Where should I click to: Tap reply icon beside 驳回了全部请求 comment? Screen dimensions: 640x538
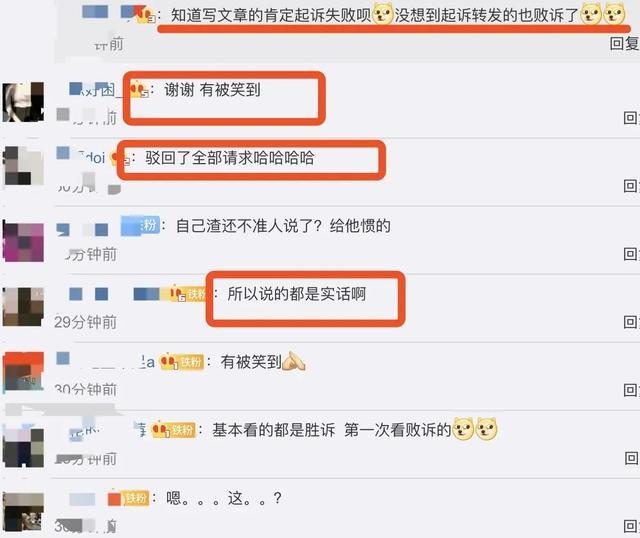(x=631, y=186)
